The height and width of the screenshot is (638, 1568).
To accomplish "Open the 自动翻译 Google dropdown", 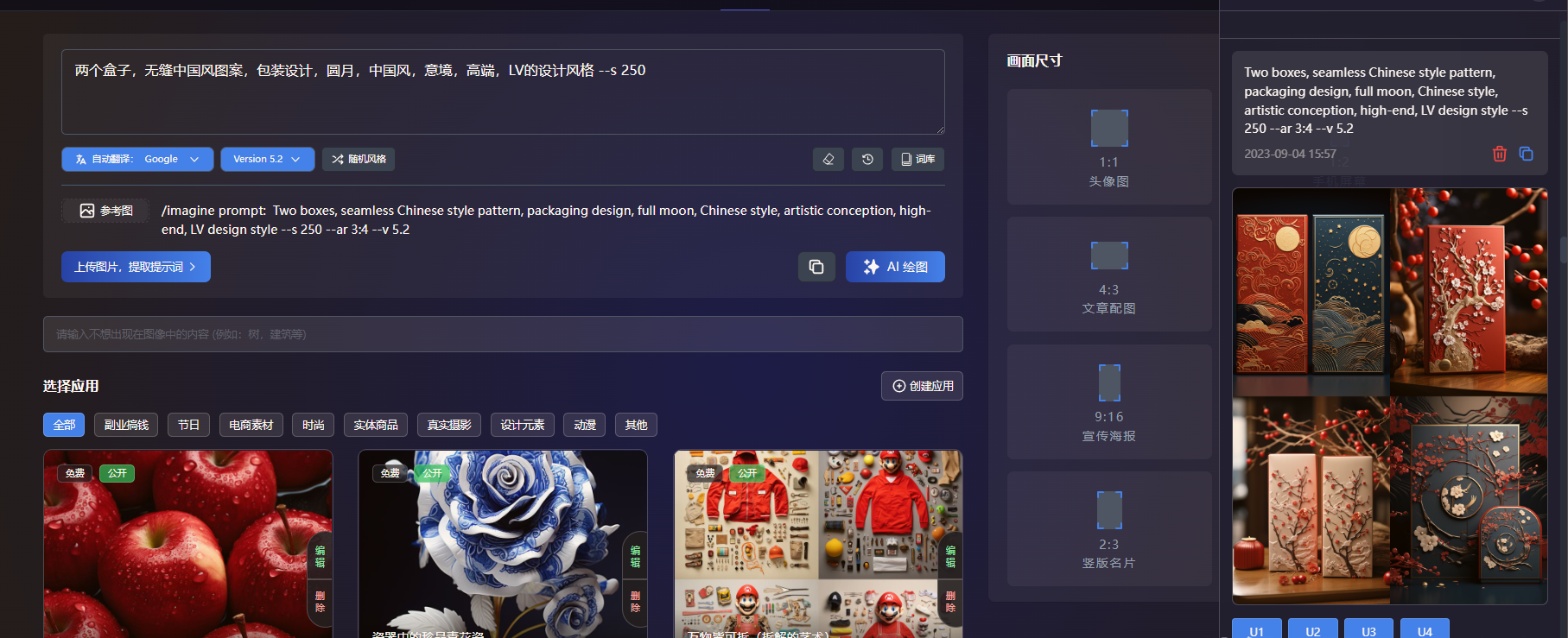I will click(137, 159).
